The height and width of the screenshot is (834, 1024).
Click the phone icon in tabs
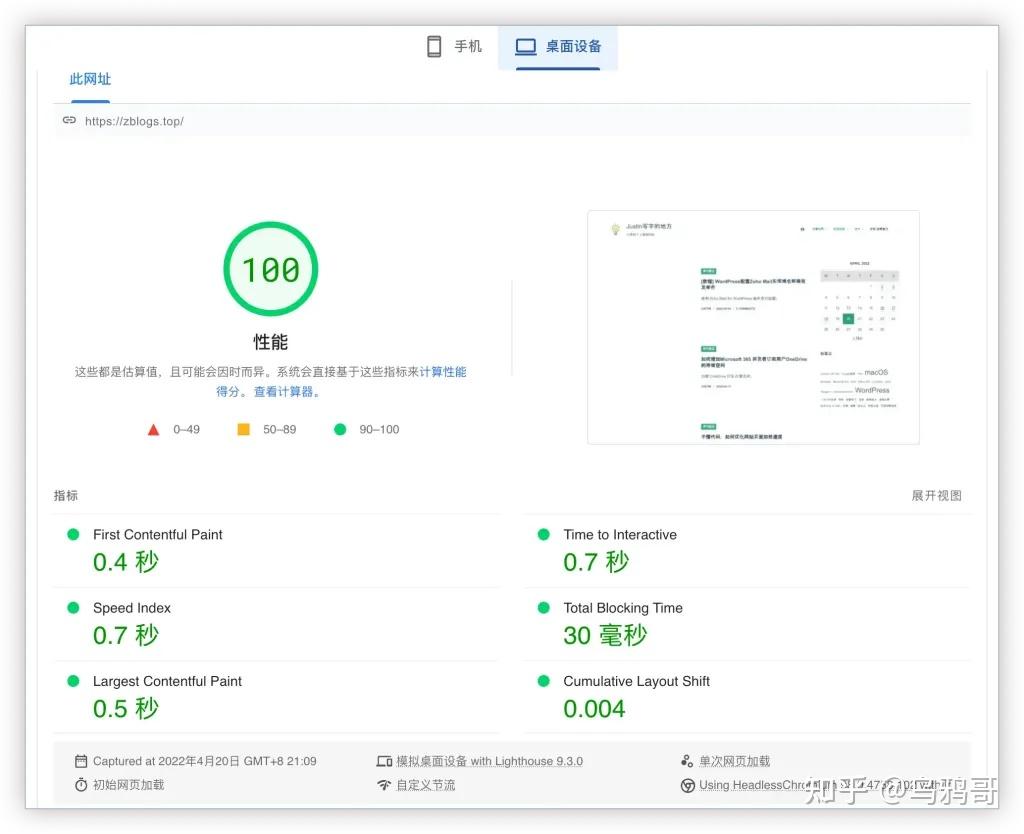point(434,46)
